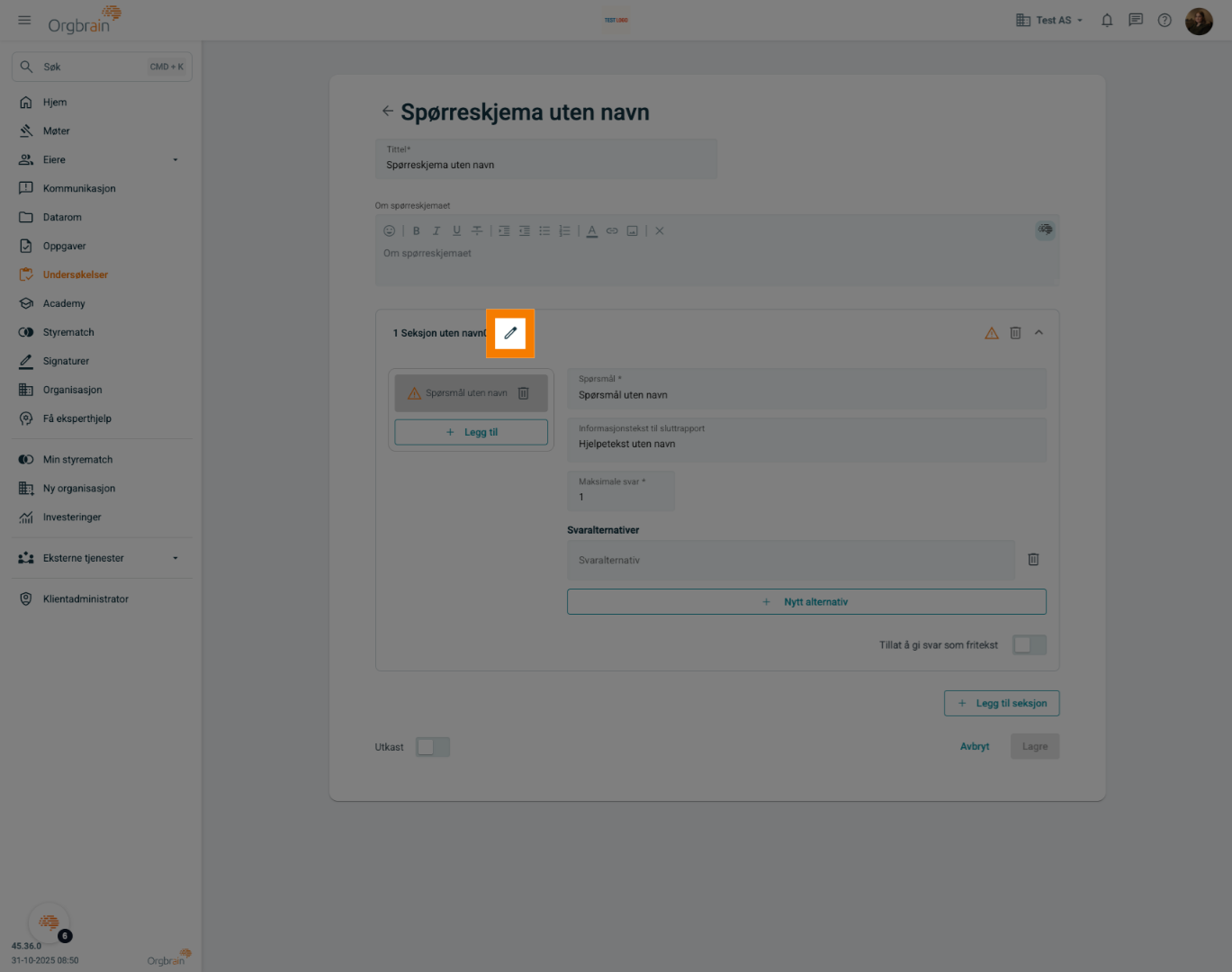Open the Test AS organization dropdown
The image size is (1232, 972).
point(1049,20)
